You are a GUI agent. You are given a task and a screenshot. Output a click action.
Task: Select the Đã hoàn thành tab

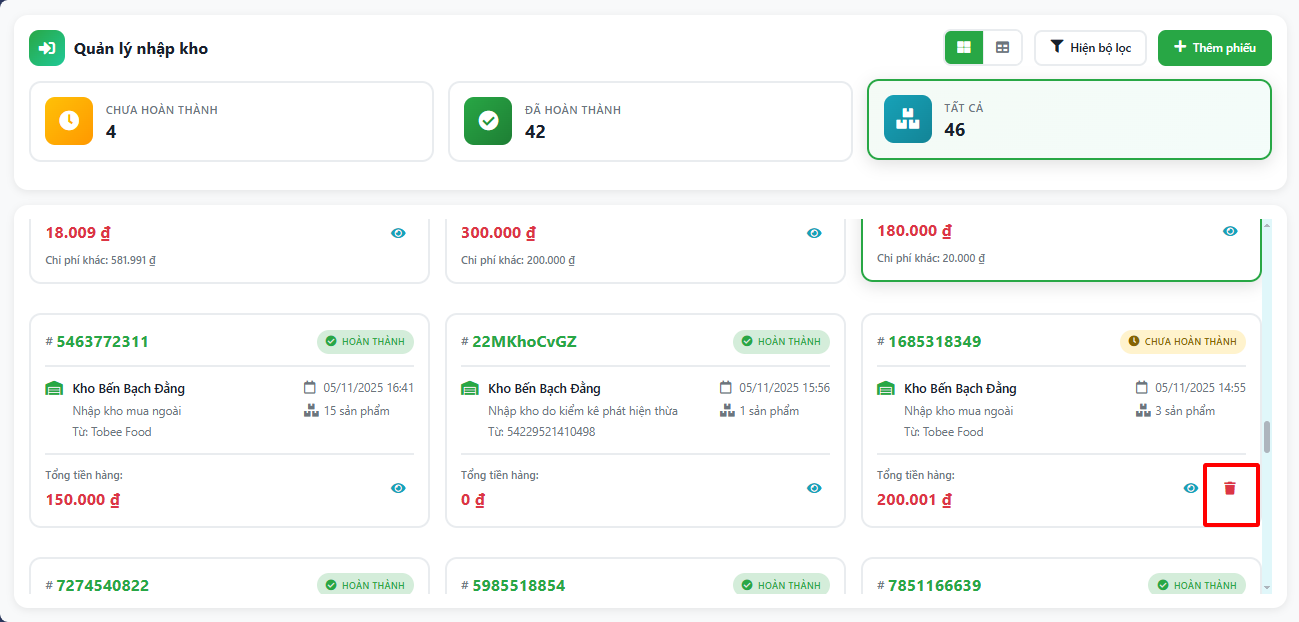pos(650,121)
